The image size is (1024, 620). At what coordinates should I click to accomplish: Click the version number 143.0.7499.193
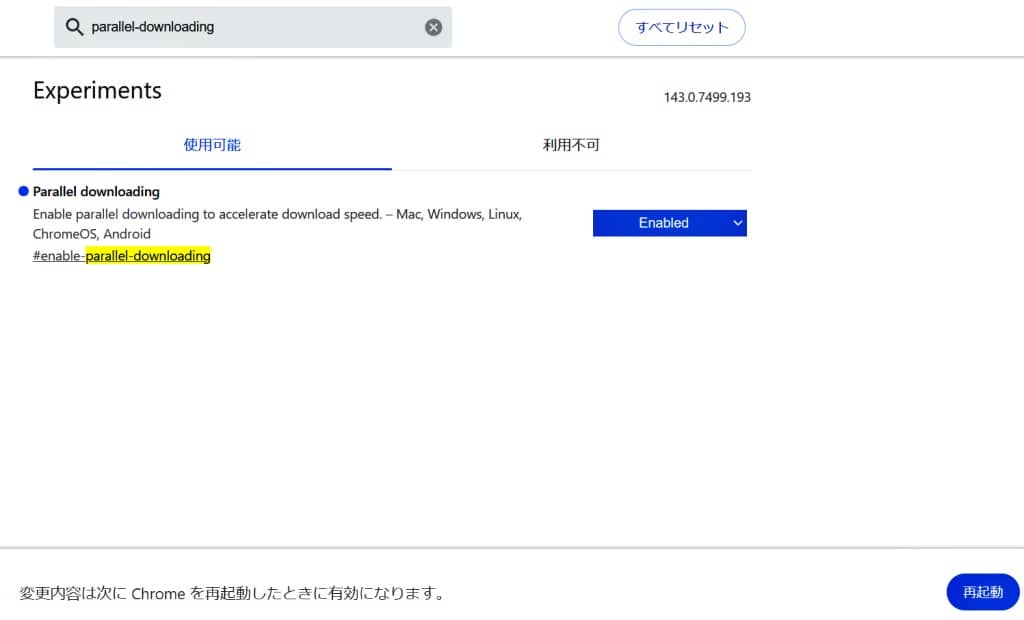coord(707,97)
